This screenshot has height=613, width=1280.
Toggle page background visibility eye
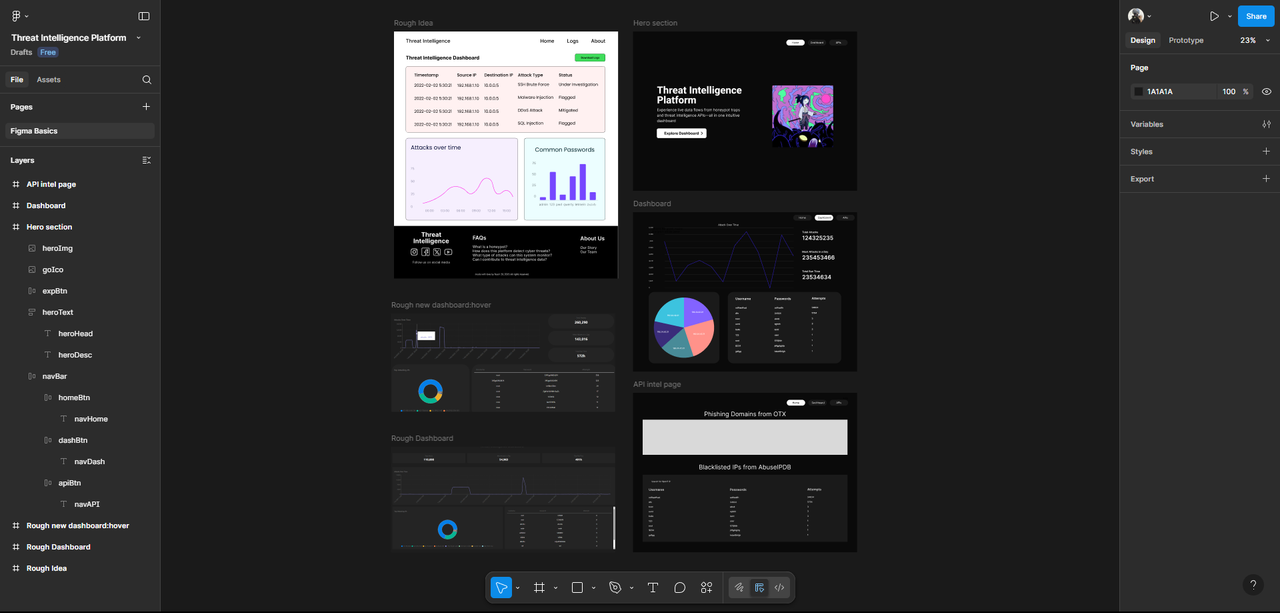pos(1266,92)
